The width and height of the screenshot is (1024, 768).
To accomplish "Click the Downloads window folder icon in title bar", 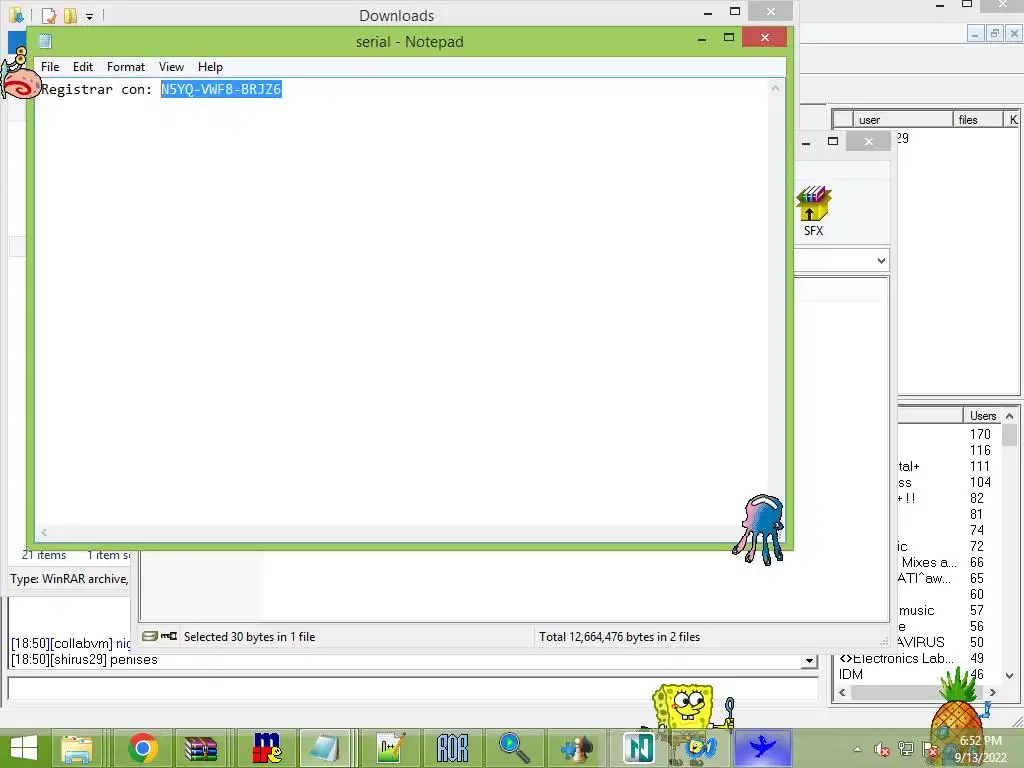I will coord(16,15).
